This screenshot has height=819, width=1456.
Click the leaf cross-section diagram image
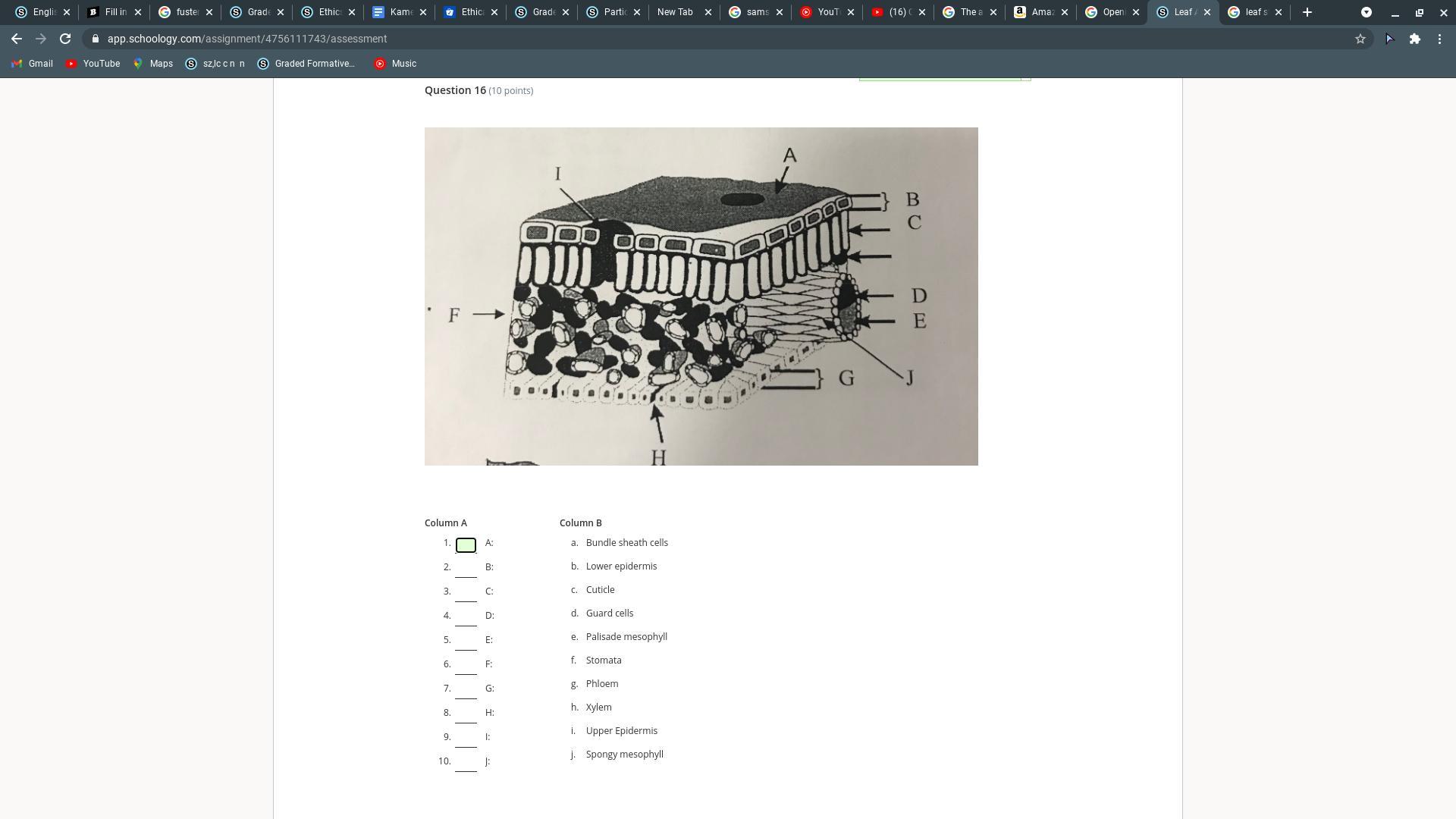701,296
